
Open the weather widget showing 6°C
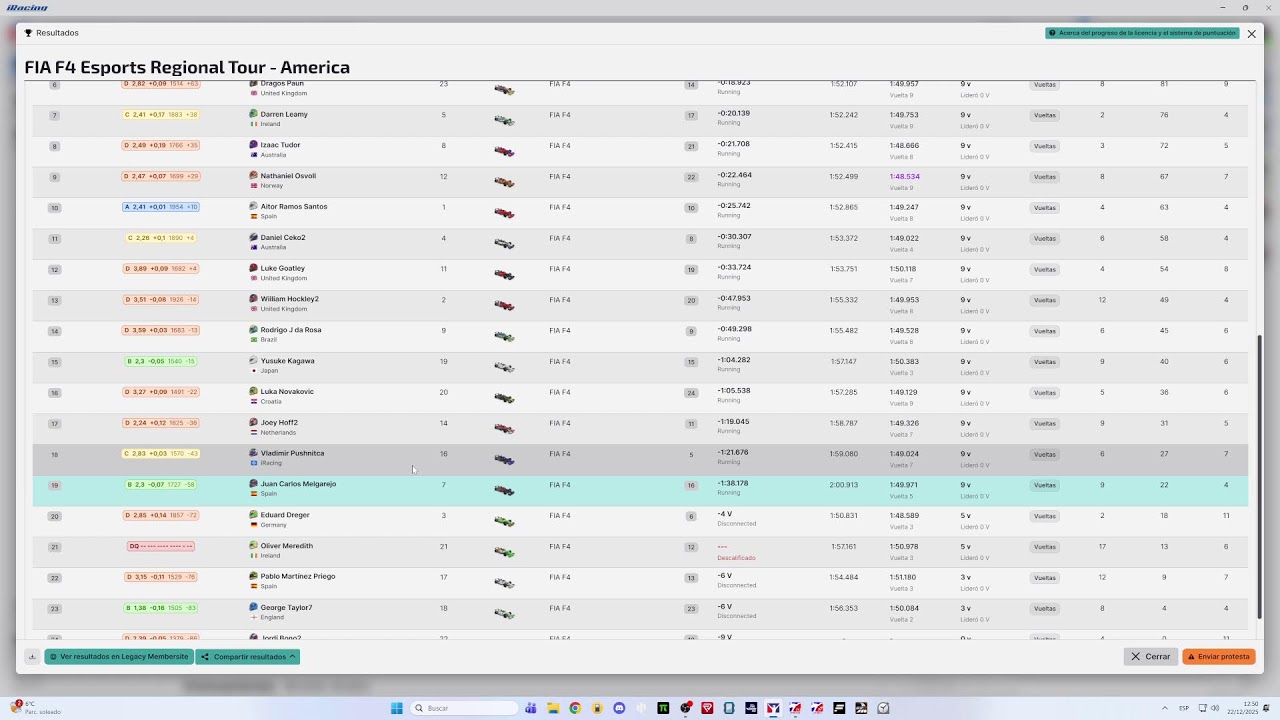37,708
